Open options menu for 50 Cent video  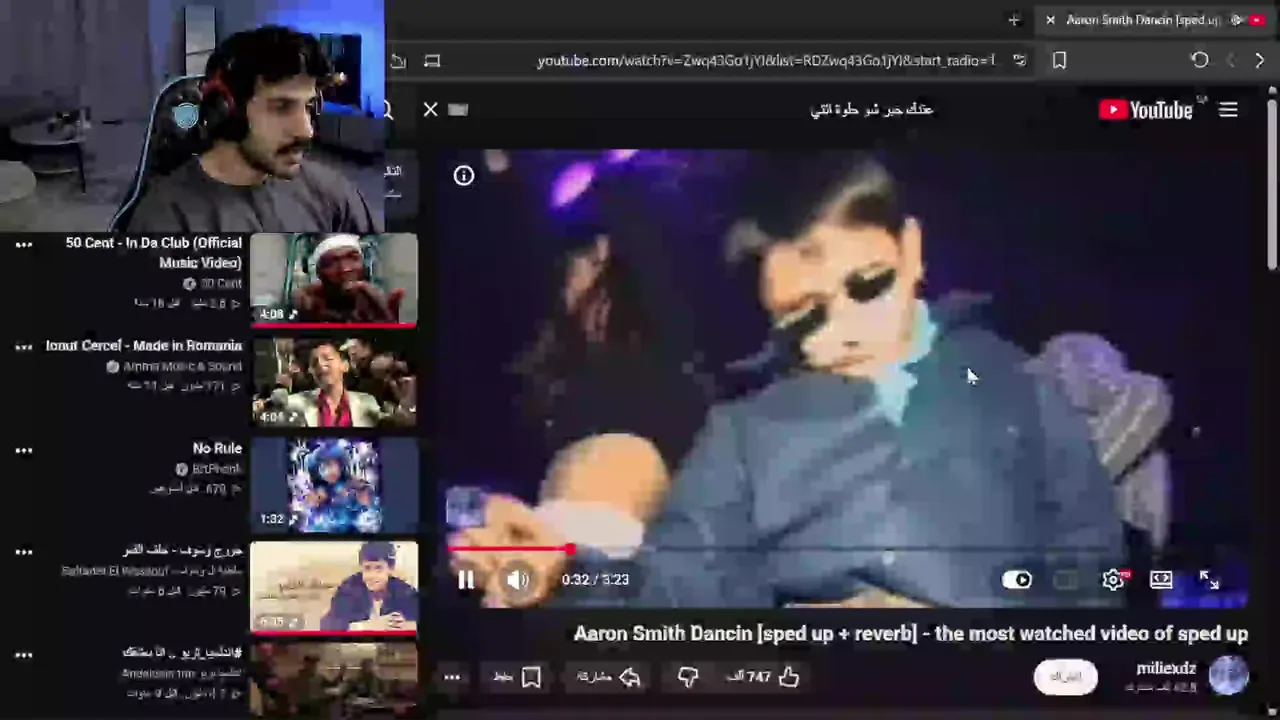24,244
